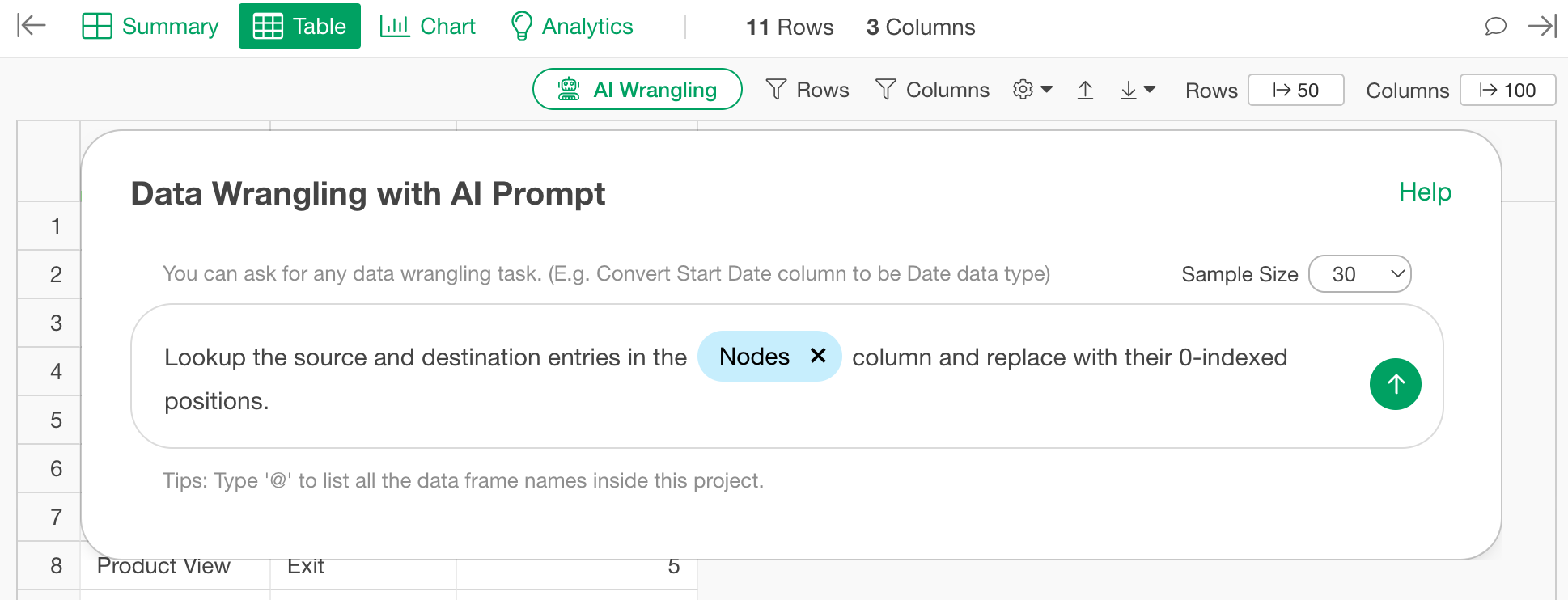Open the Sample Size dropdown

[1359, 274]
